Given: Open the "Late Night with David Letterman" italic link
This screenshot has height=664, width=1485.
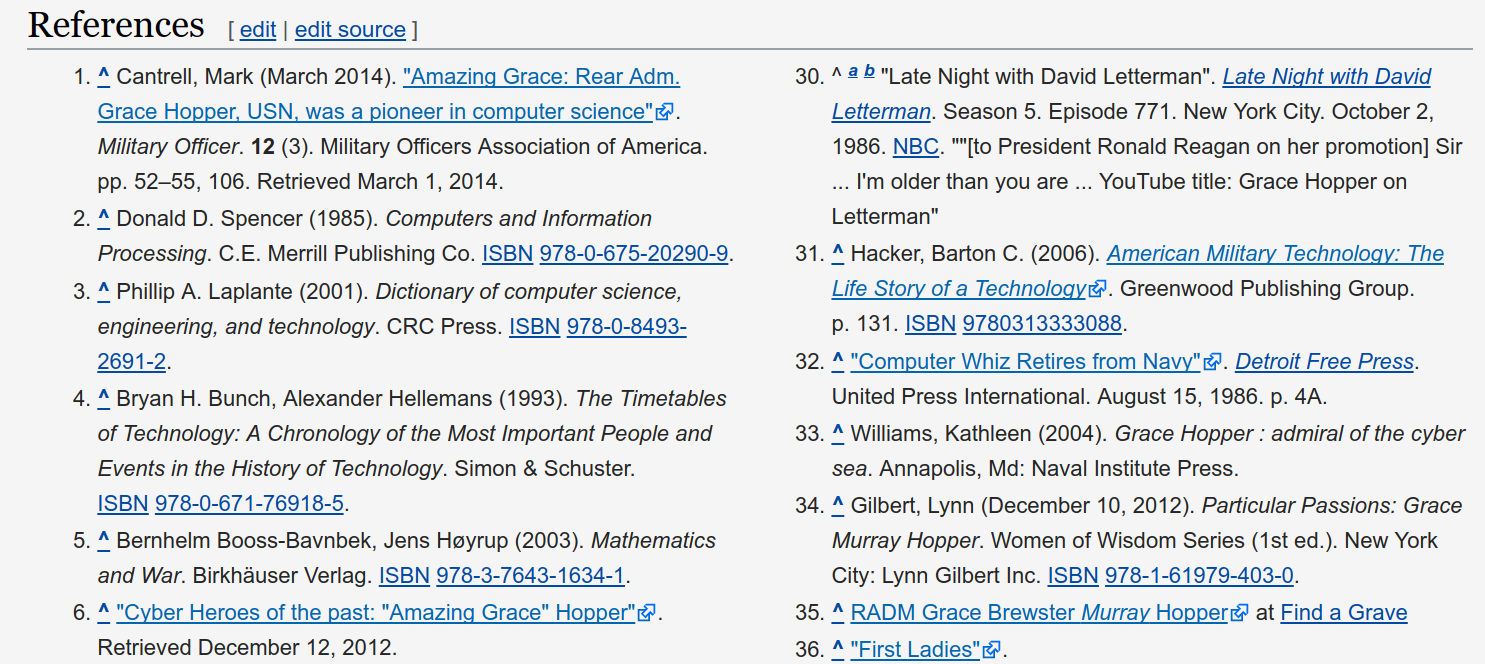Looking at the screenshot, I should tap(1132, 94).
